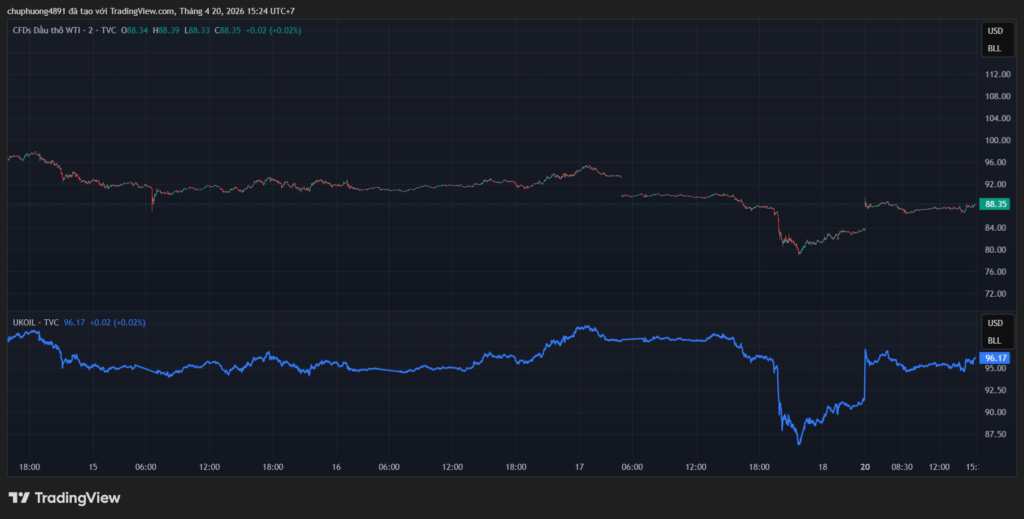Image resolution: width=1024 pixels, height=519 pixels.
Task: Click the 87.50 price axis label on the UKOIL pane
Action: point(995,434)
